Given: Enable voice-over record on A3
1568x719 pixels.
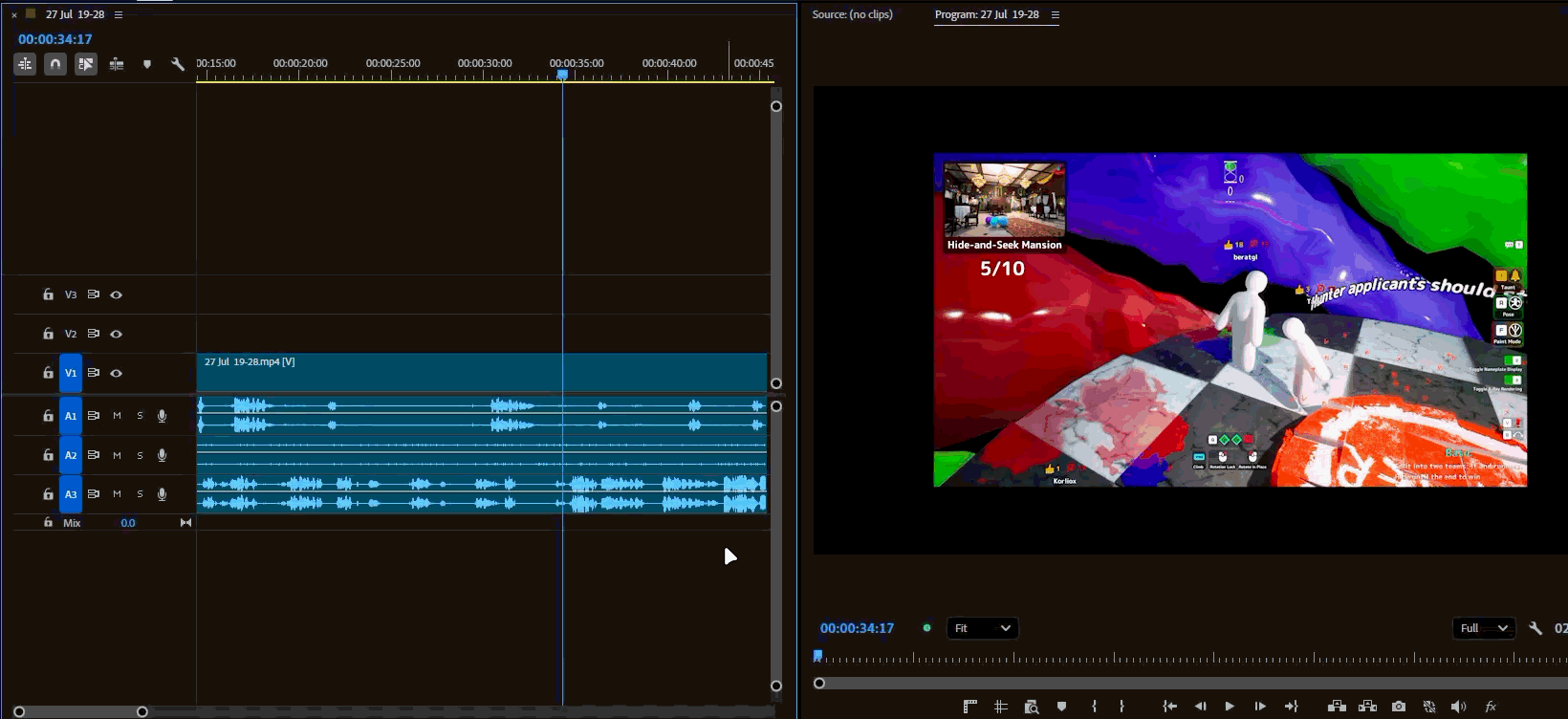Looking at the screenshot, I should tap(163, 494).
